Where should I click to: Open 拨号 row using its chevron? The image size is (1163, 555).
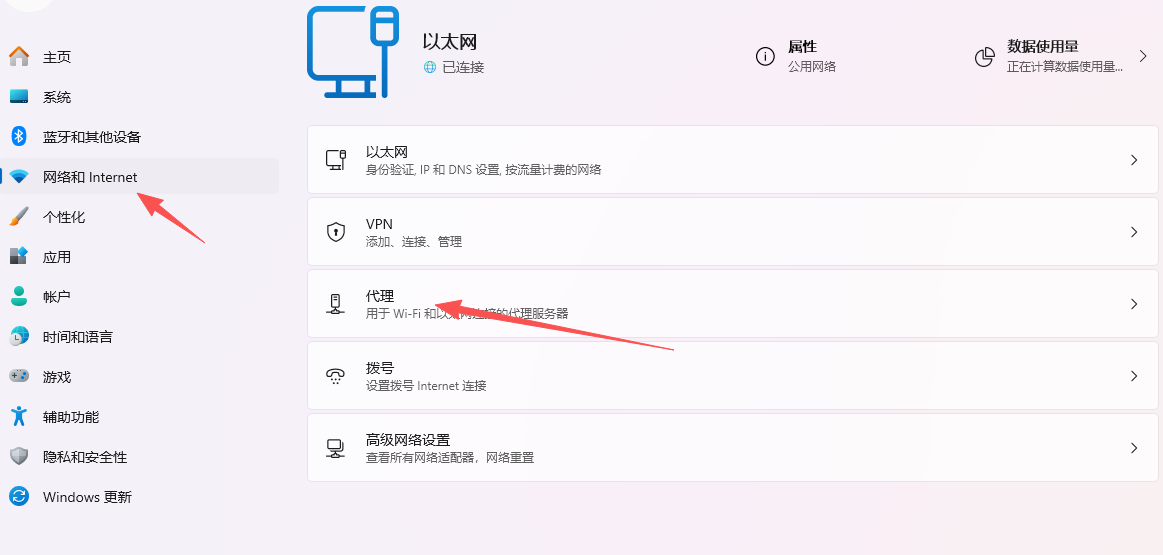click(1134, 375)
